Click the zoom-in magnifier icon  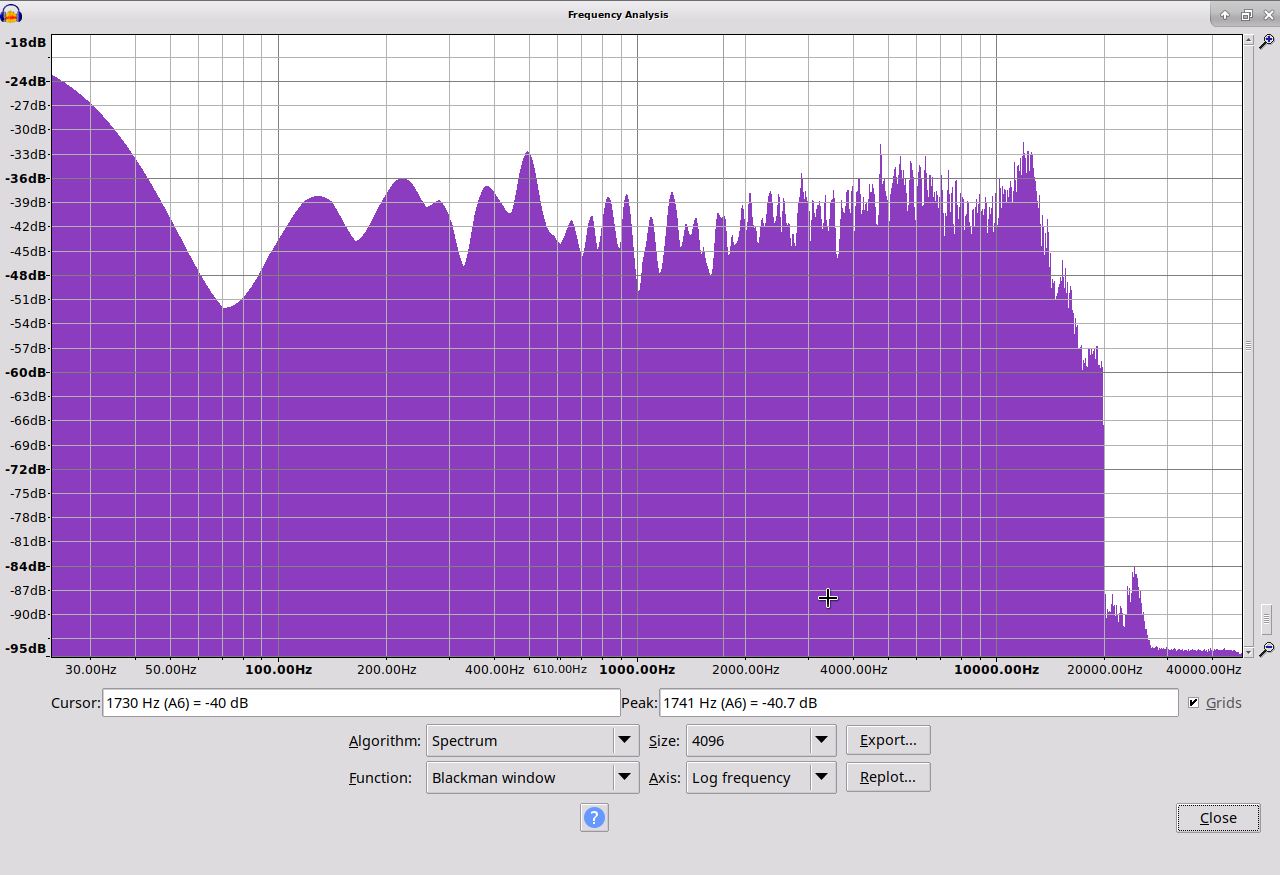pos(1266,41)
